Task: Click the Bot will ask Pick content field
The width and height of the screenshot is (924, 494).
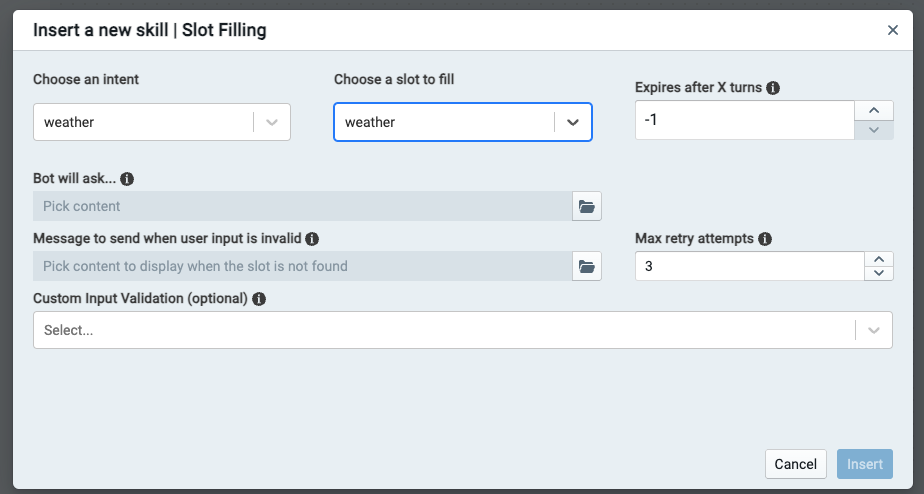Action: point(302,207)
